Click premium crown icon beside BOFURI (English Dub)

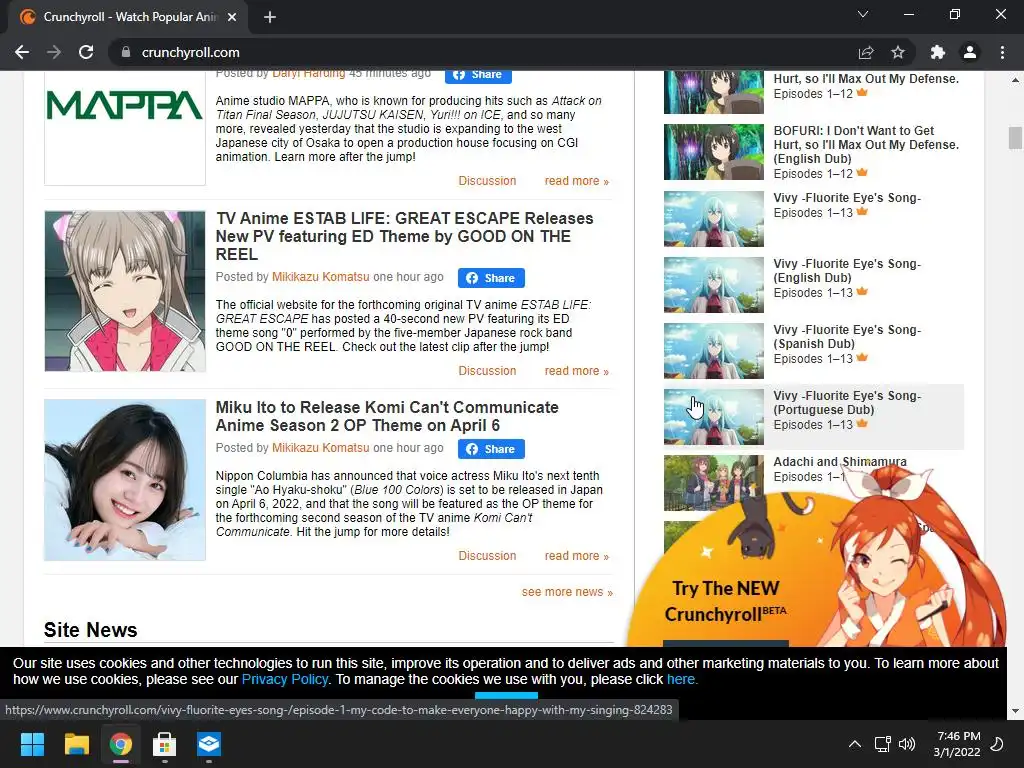(x=862, y=172)
